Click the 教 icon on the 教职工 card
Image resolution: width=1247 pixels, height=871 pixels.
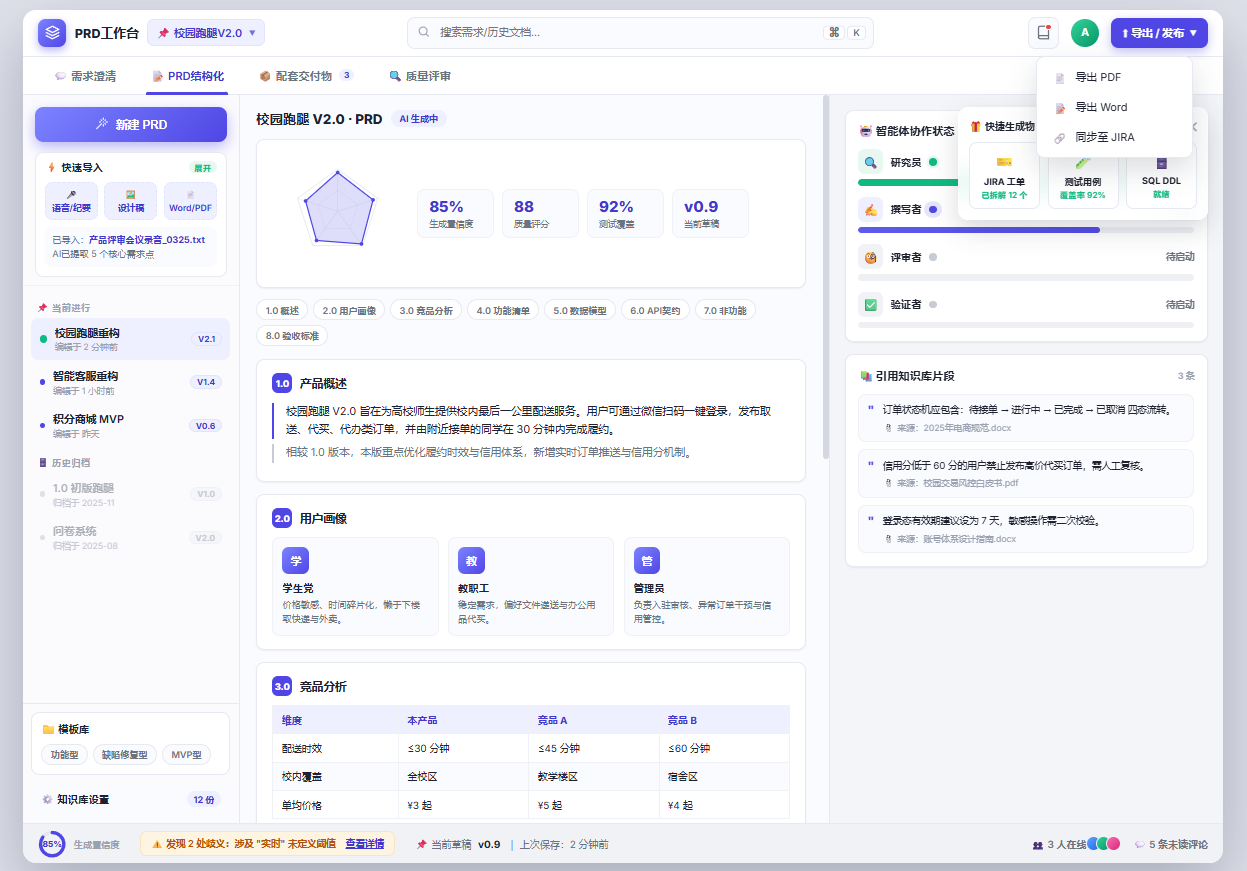click(471, 560)
